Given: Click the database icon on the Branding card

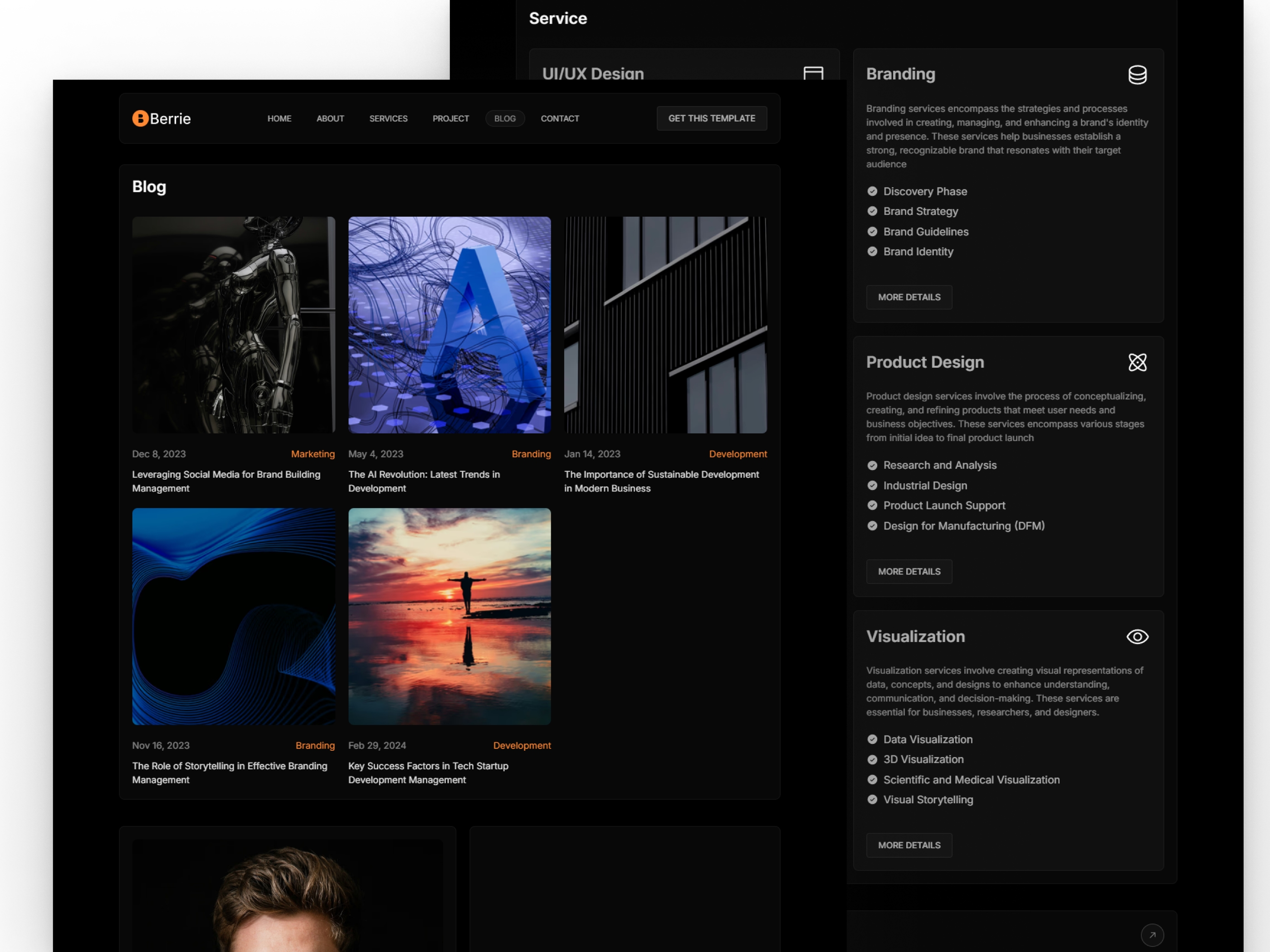Looking at the screenshot, I should [x=1138, y=75].
